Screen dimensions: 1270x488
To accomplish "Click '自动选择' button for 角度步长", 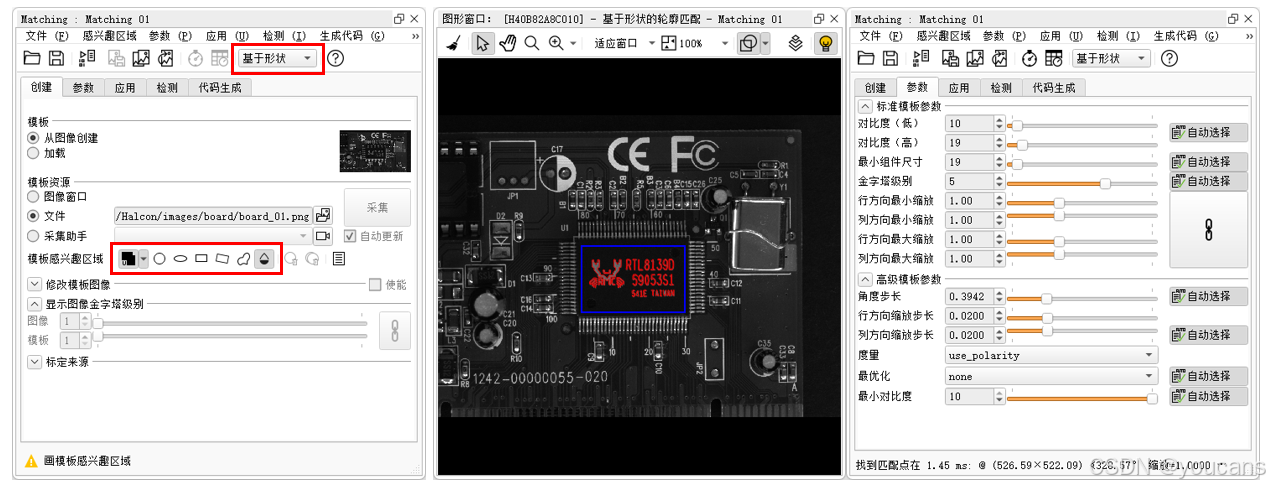I will coord(1208,296).
